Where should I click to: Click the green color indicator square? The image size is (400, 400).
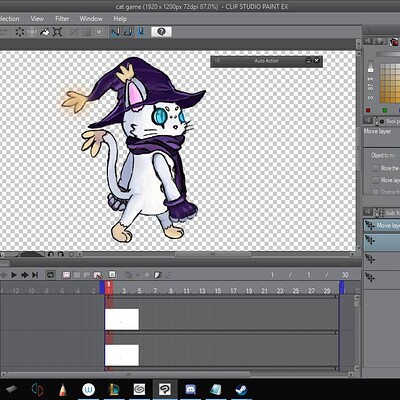pos(385,110)
